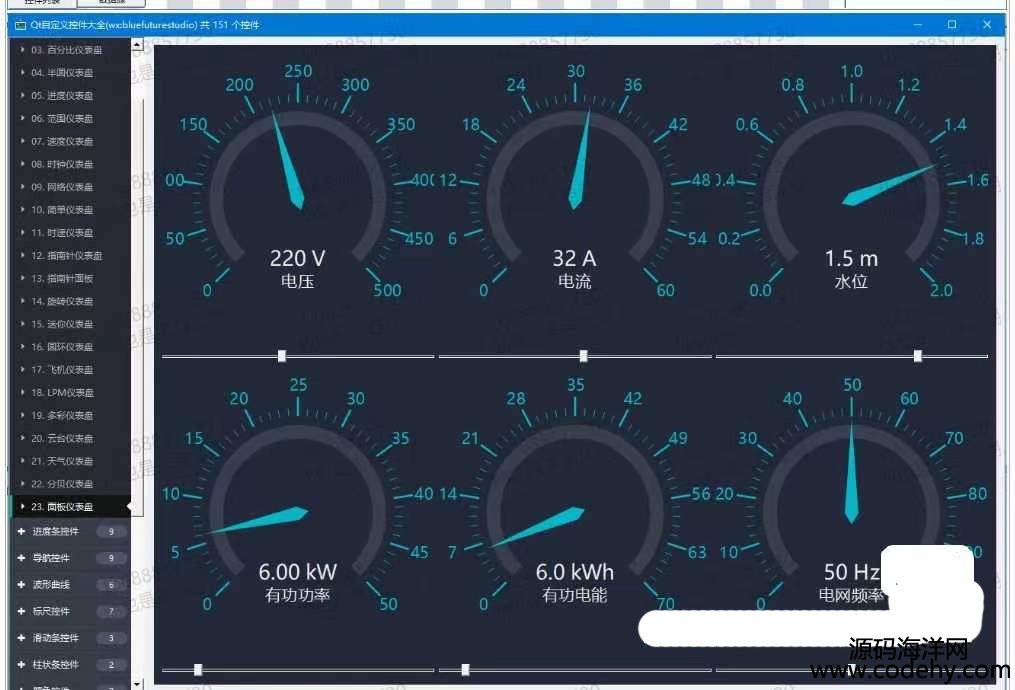Click the arrow icon beside 17. 飞机仪表盘
1015x690 pixels.
tap(23, 370)
